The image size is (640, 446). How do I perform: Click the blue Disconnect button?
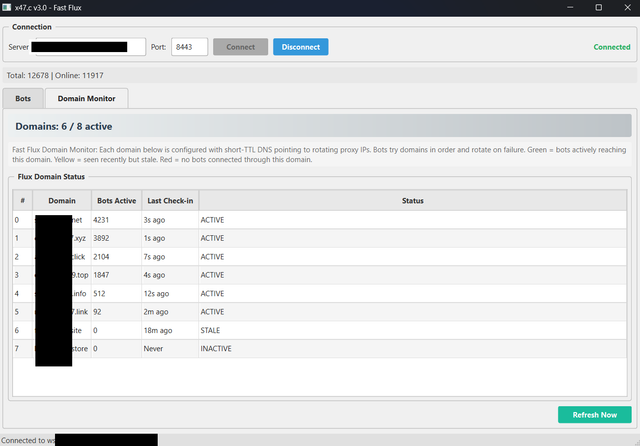coord(300,47)
